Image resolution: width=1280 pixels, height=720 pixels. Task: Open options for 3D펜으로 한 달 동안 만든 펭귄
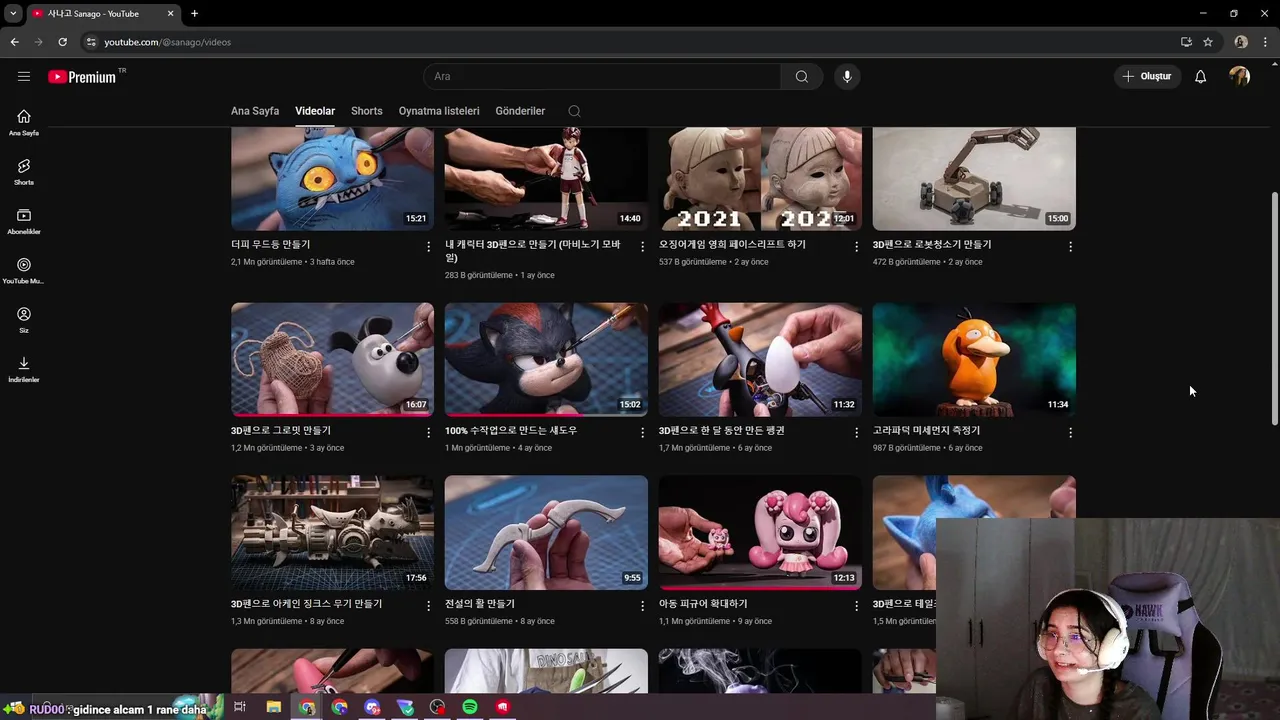(857, 433)
